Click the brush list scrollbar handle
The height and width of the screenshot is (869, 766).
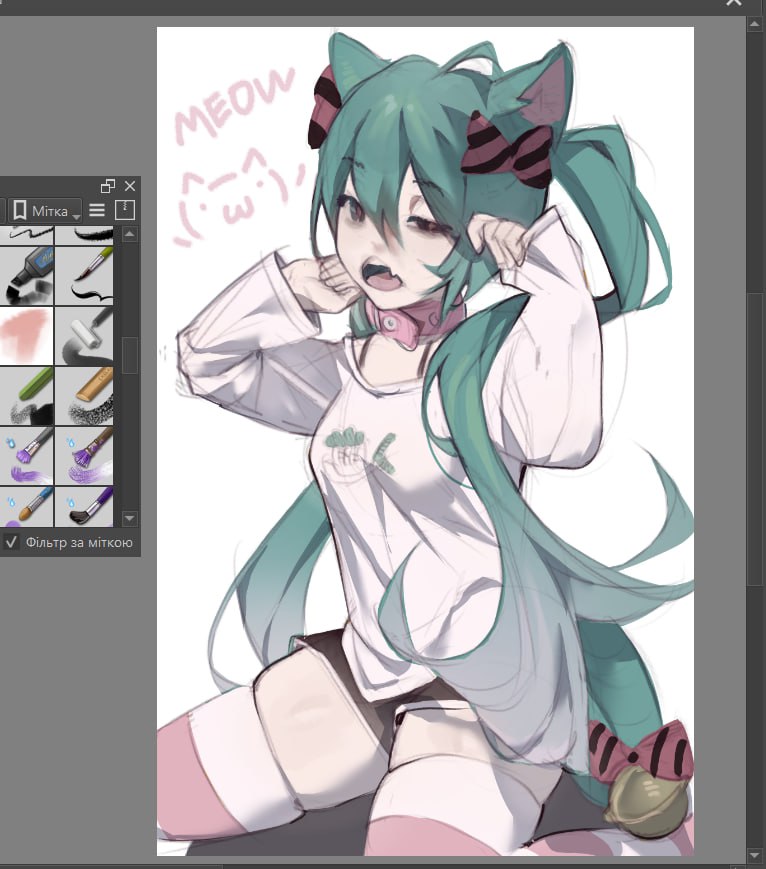[129, 355]
